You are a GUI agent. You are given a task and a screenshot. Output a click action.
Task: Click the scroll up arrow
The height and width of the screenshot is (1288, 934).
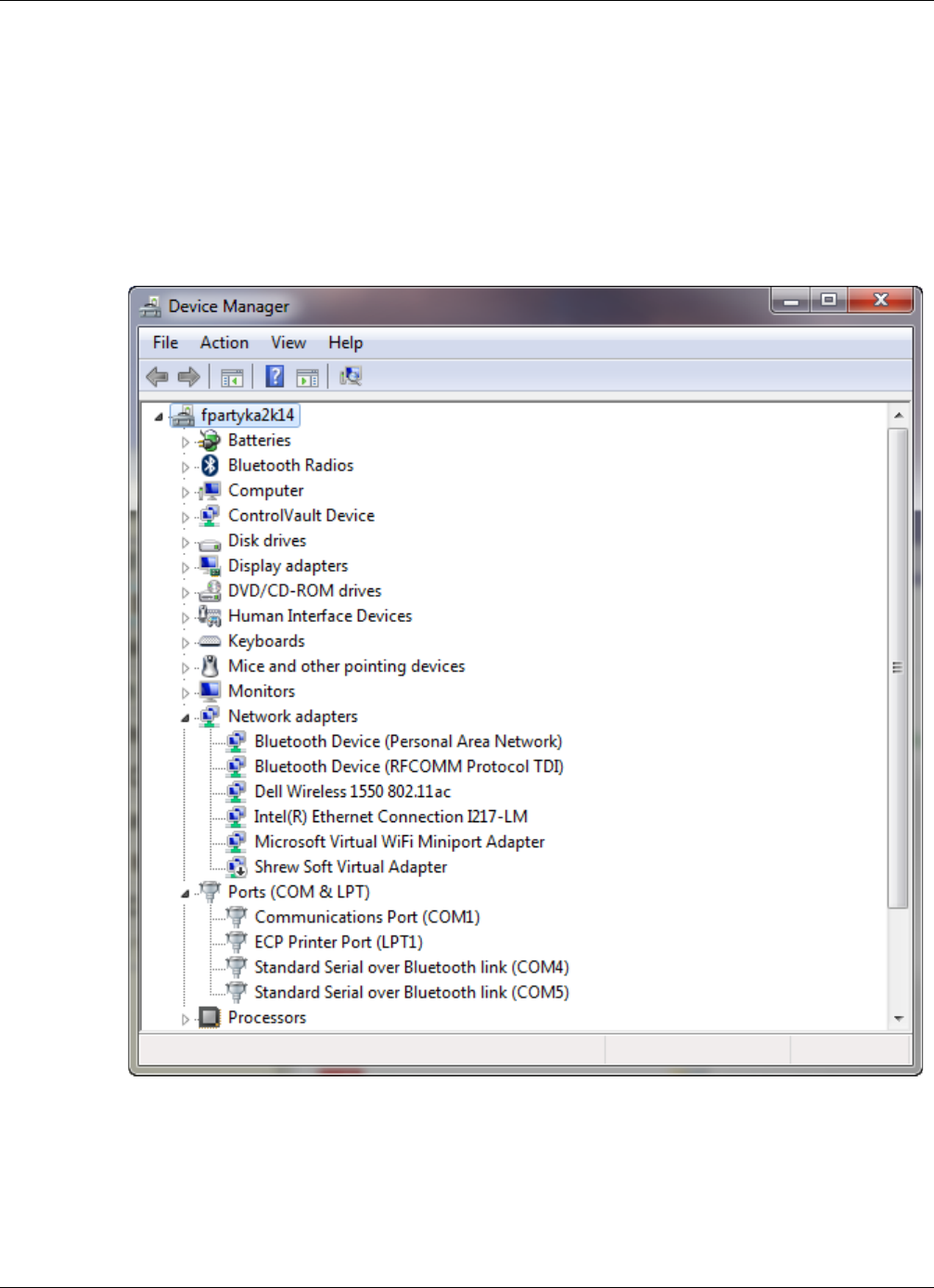pos(898,415)
